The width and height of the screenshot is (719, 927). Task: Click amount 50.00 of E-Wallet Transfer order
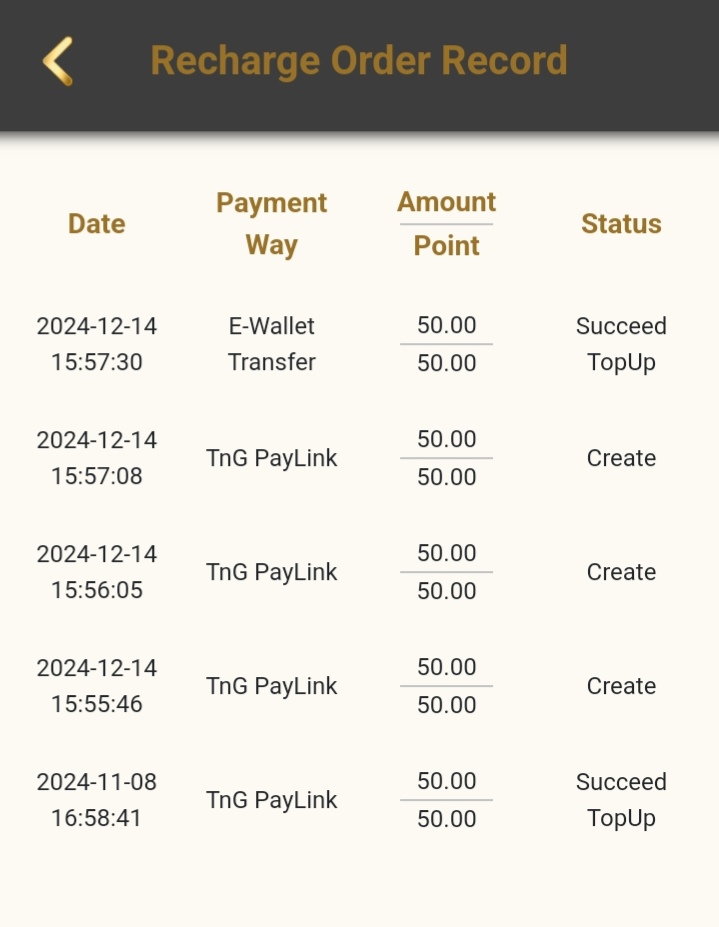446,325
